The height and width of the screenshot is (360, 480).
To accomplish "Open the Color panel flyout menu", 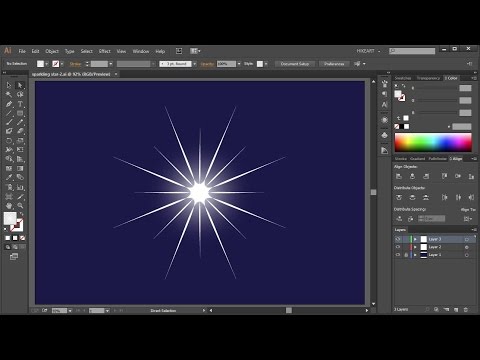I will coord(474,78).
